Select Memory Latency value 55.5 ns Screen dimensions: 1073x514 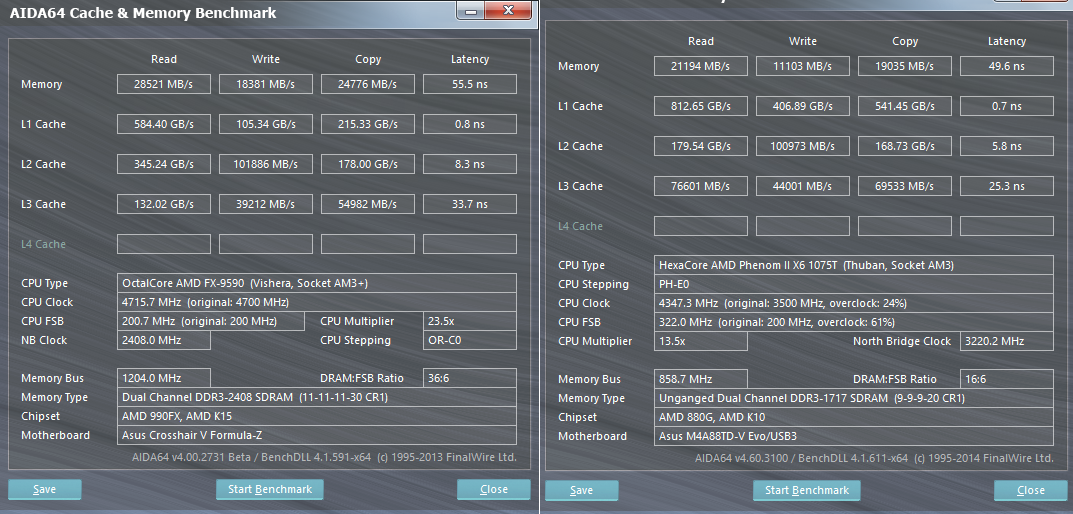[x=469, y=84]
